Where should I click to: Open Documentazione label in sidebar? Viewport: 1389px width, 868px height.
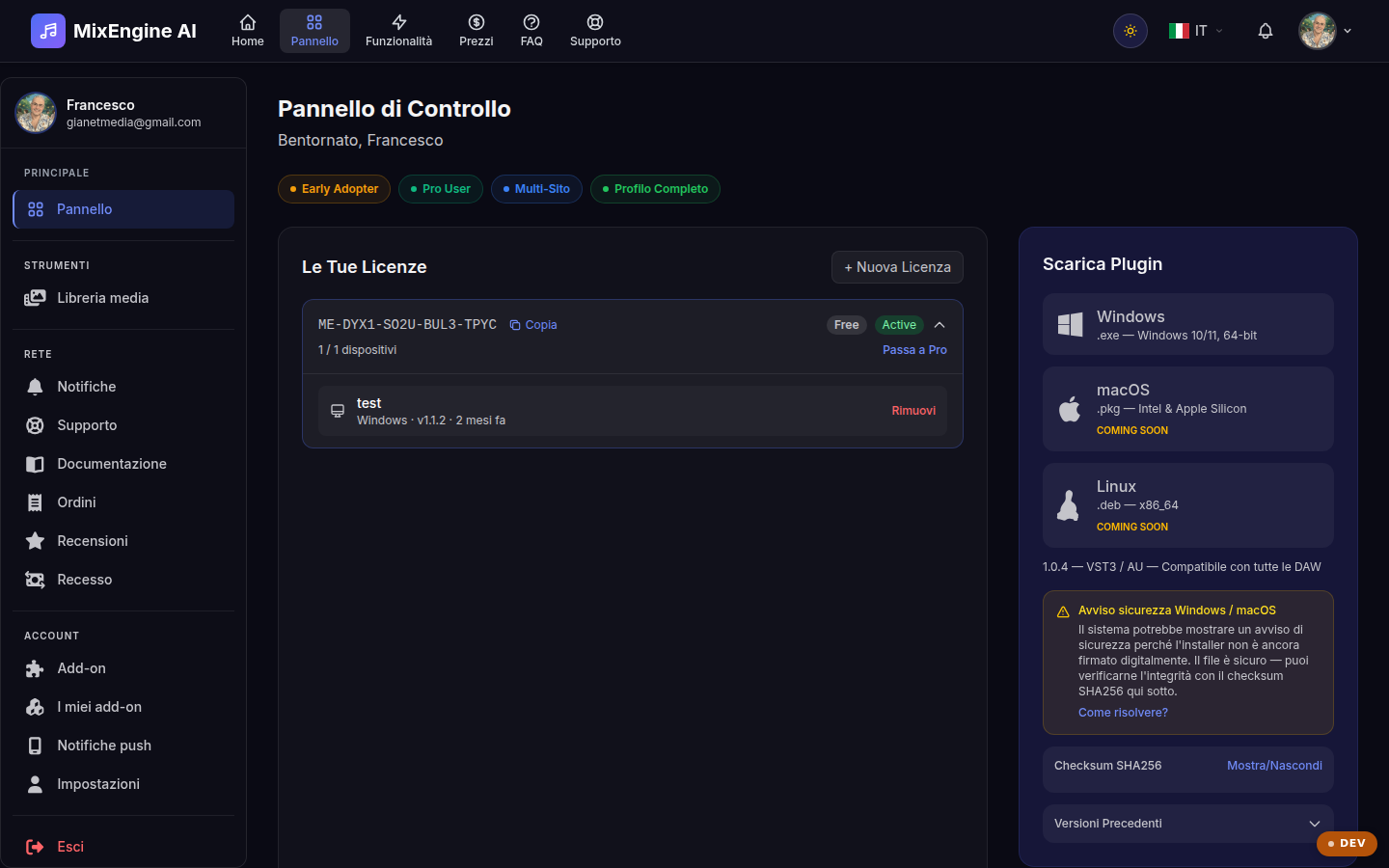pyautogui.click(x=112, y=464)
